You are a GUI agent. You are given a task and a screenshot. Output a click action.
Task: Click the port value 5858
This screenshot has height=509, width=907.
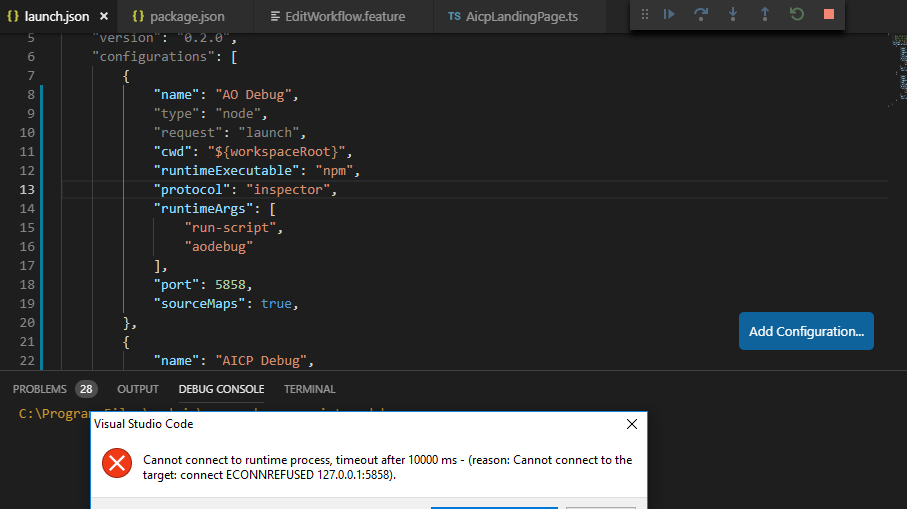pos(230,285)
